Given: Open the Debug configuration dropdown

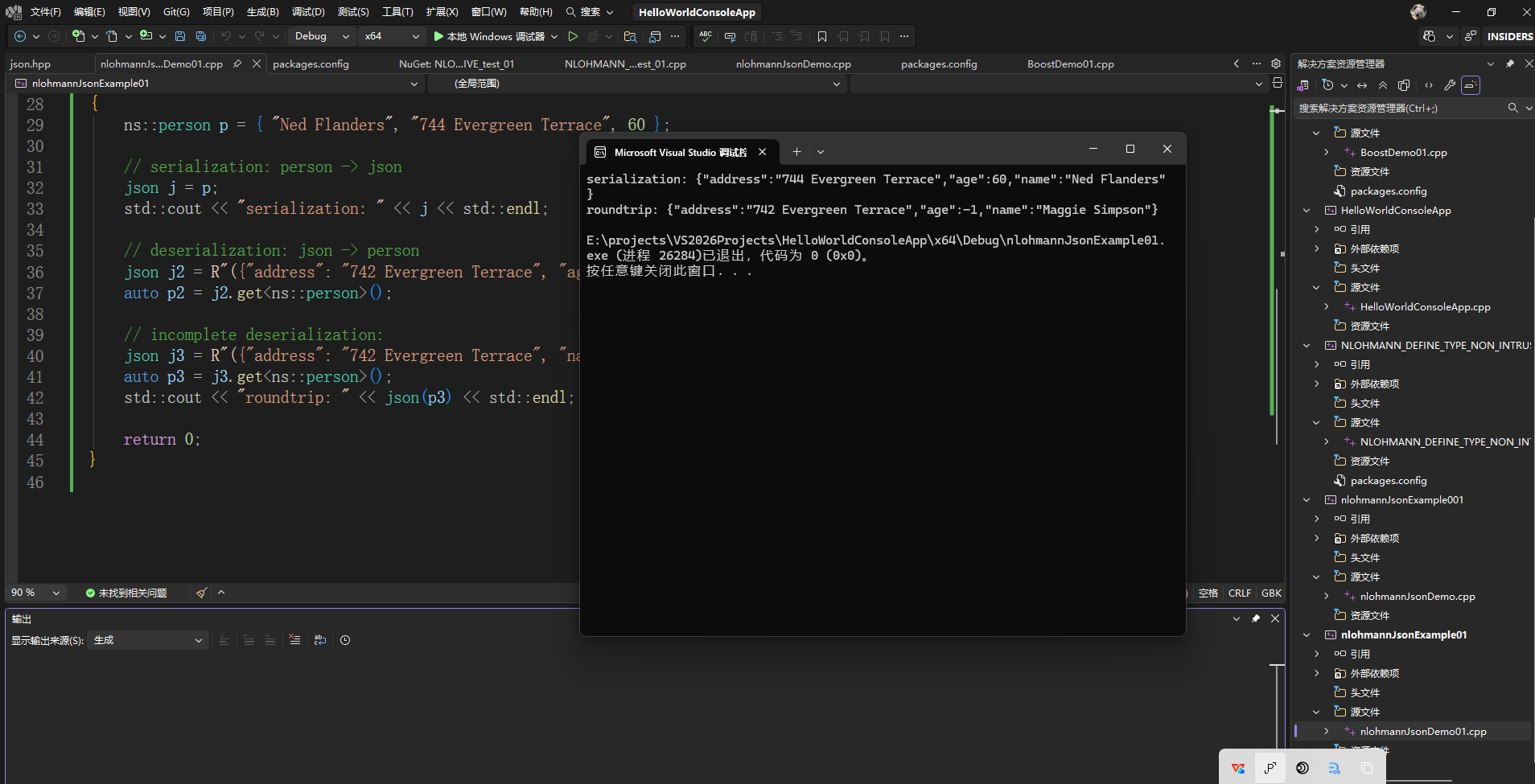Looking at the screenshot, I should [322, 36].
